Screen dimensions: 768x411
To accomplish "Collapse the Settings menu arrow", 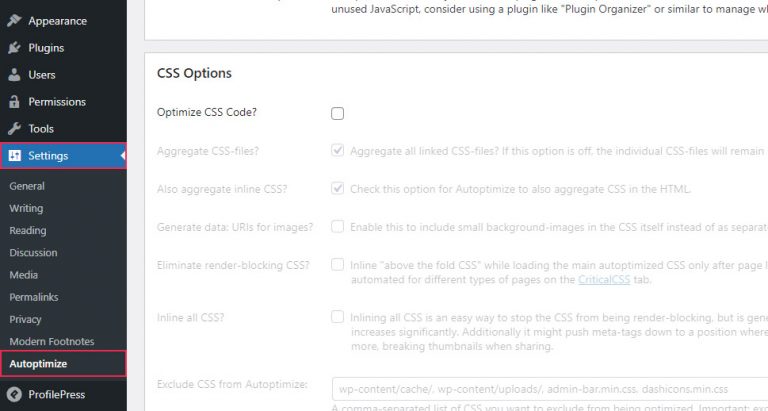I will [x=123, y=156].
